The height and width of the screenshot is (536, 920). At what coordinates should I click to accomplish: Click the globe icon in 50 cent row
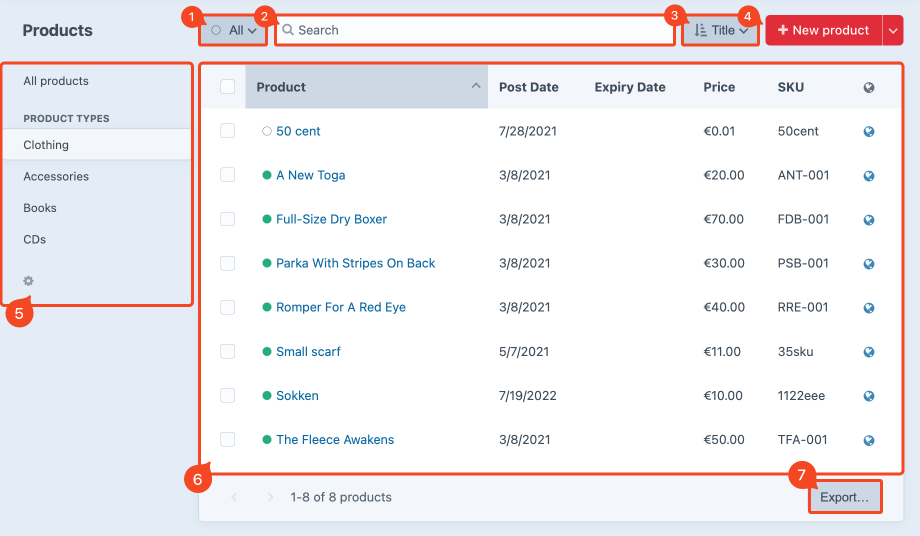(x=869, y=132)
